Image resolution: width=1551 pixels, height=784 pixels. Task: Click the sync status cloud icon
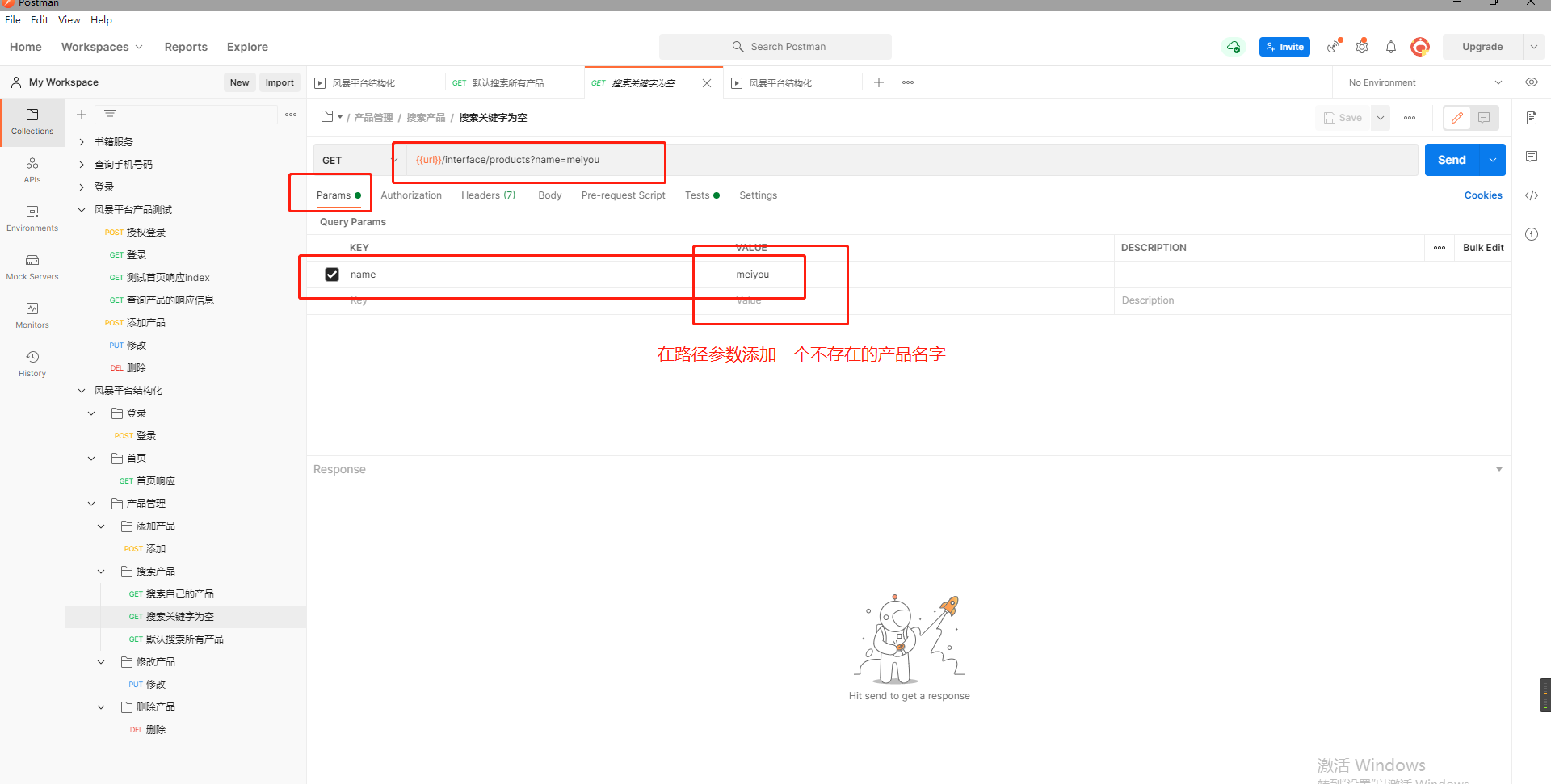click(x=1233, y=47)
